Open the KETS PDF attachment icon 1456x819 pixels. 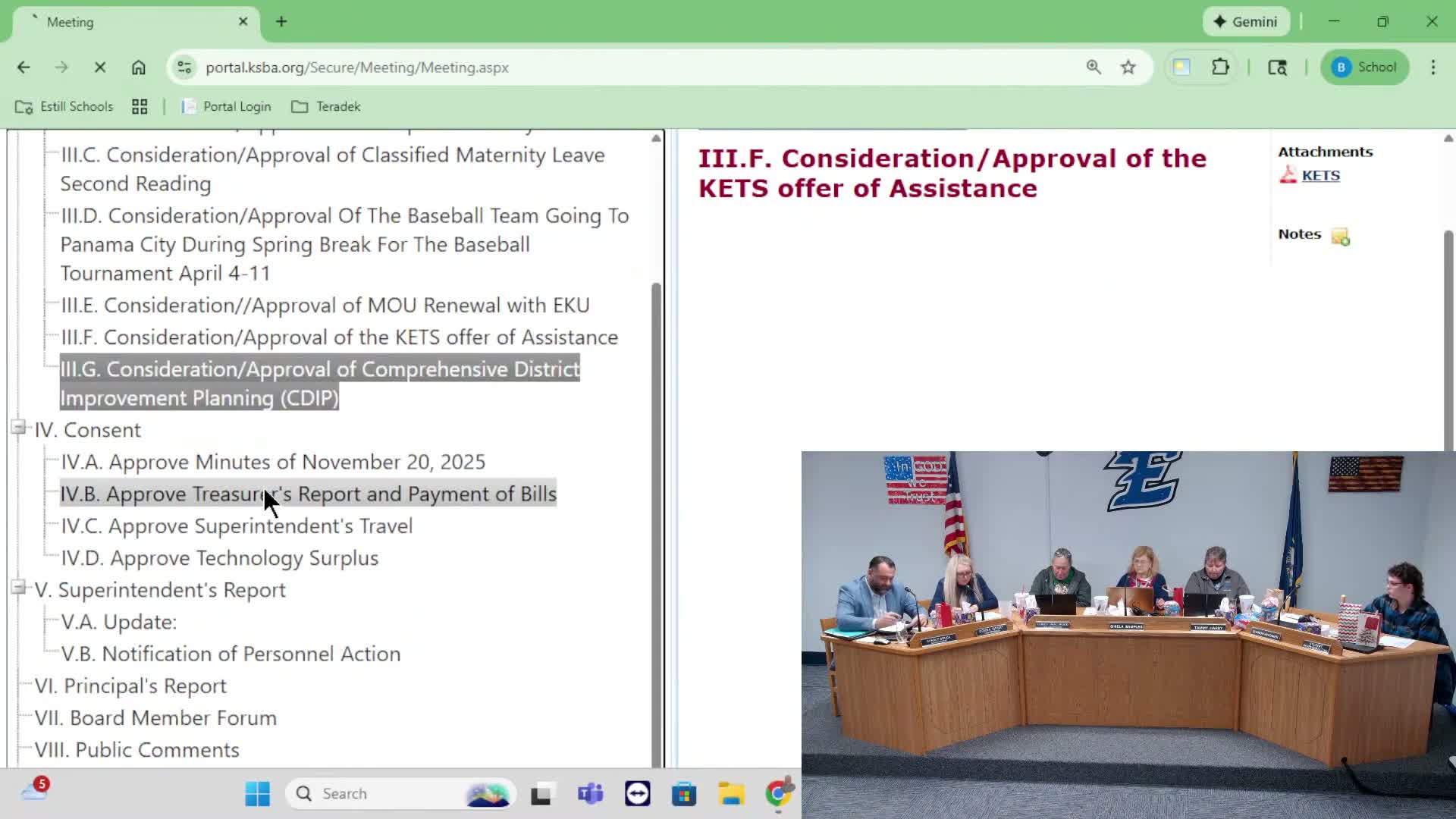point(1288,174)
